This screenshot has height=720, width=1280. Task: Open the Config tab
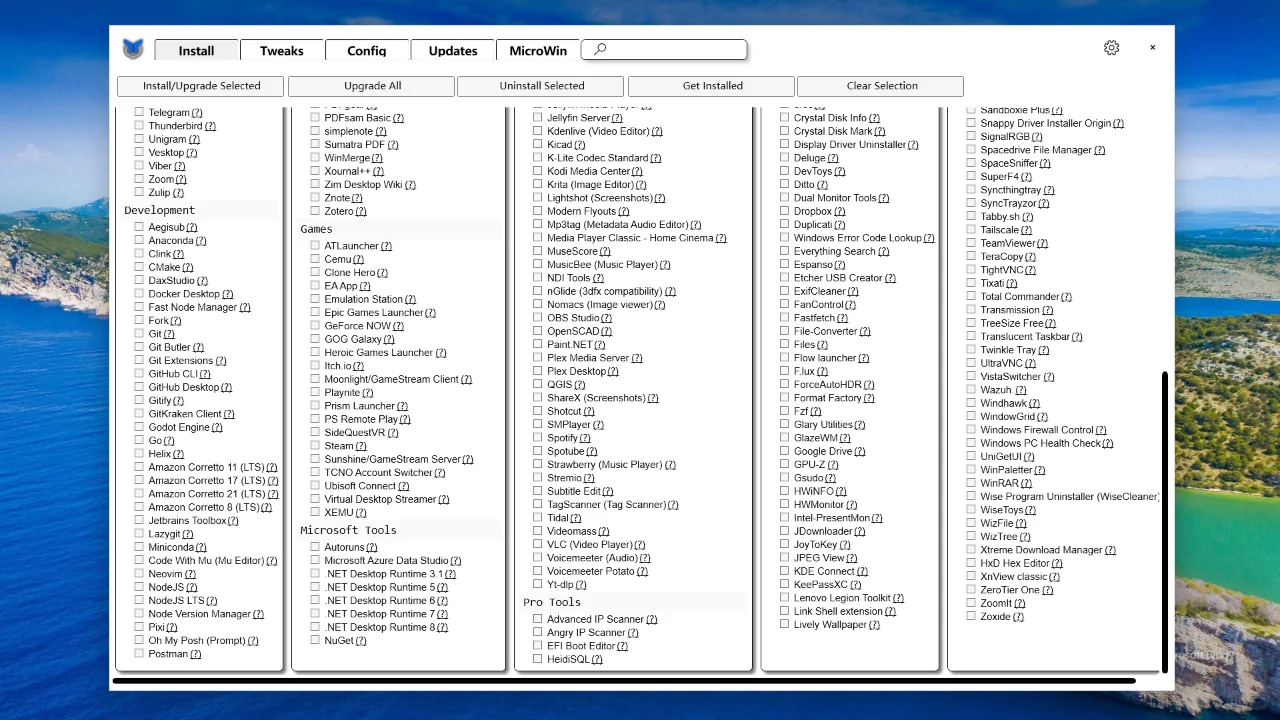pyautogui.click(x=367, y=51)
